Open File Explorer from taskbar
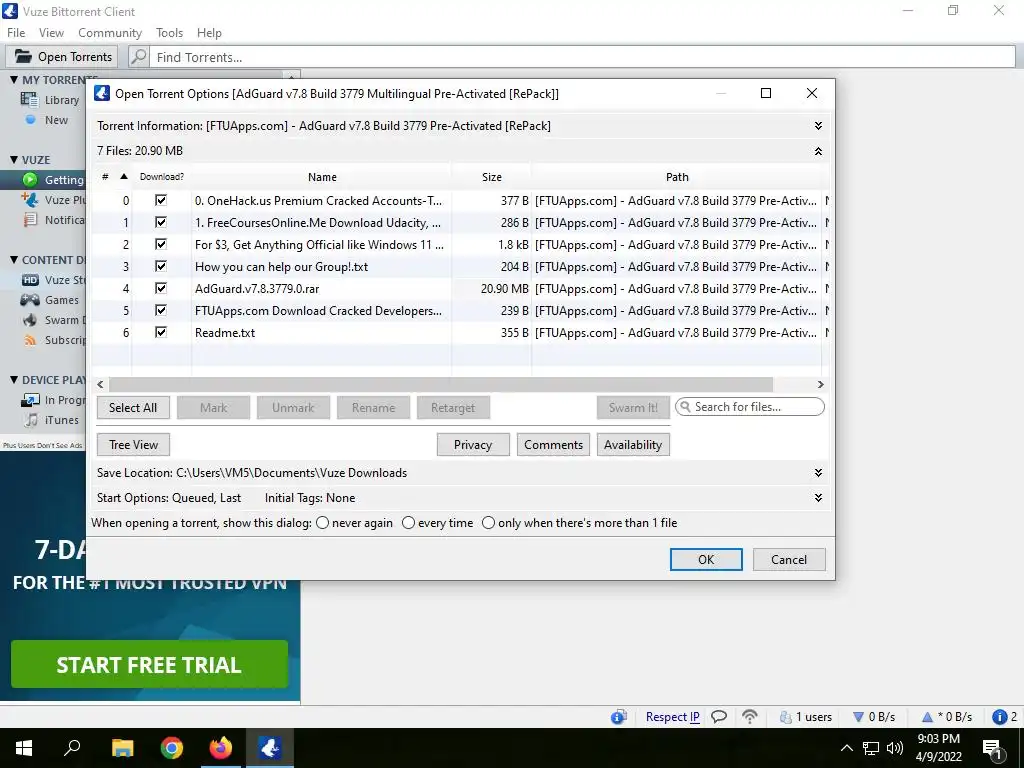 [122, 748]
